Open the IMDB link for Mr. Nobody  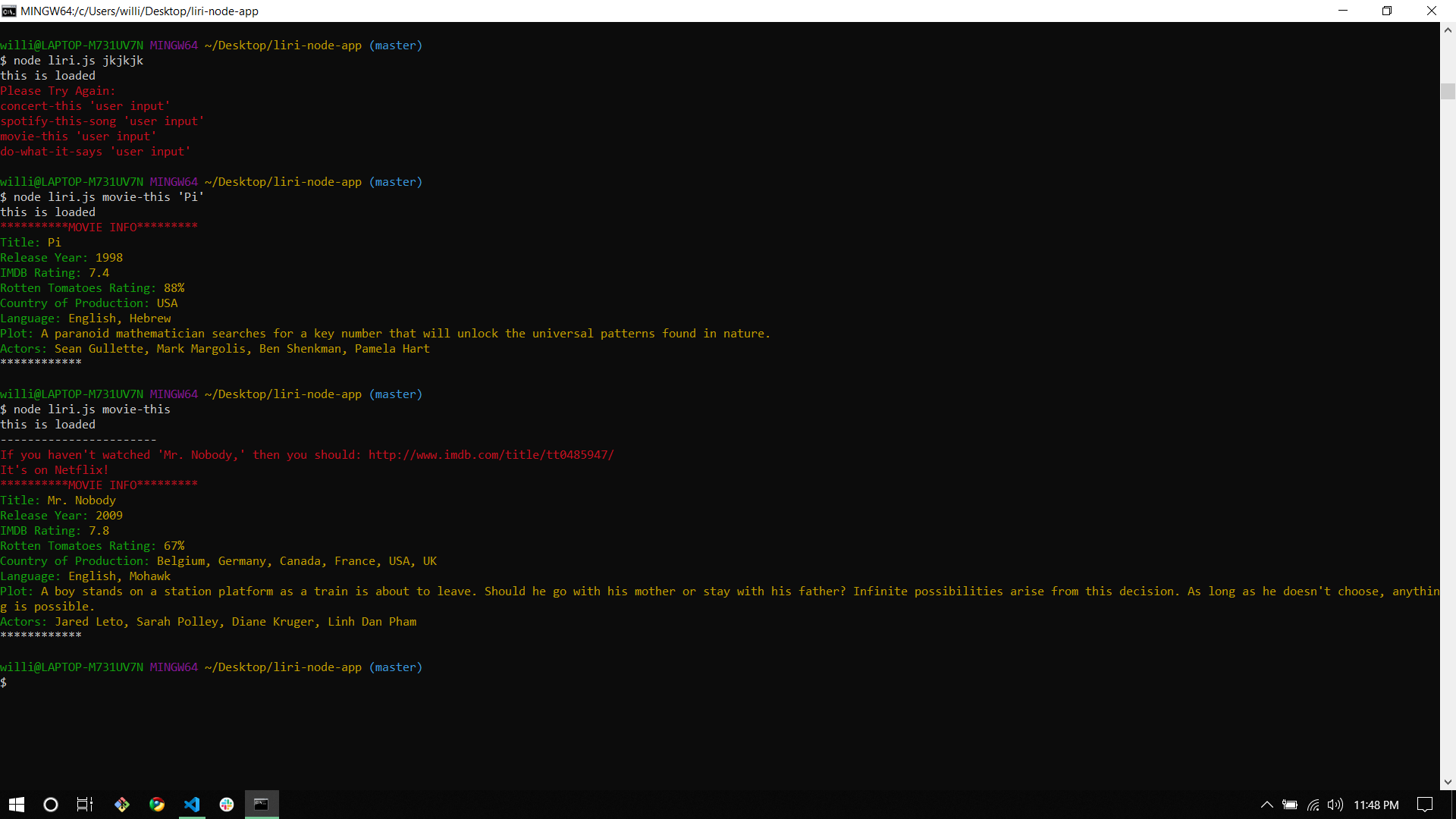(x=490, y=454)
